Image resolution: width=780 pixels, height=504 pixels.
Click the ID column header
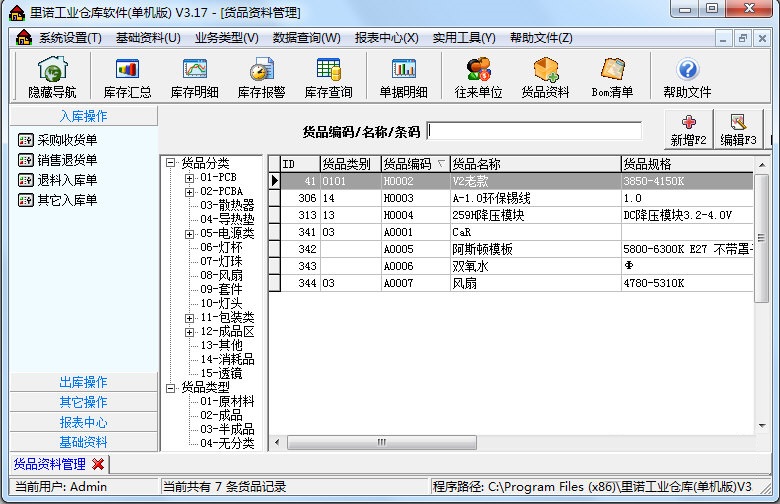(300, 164)
